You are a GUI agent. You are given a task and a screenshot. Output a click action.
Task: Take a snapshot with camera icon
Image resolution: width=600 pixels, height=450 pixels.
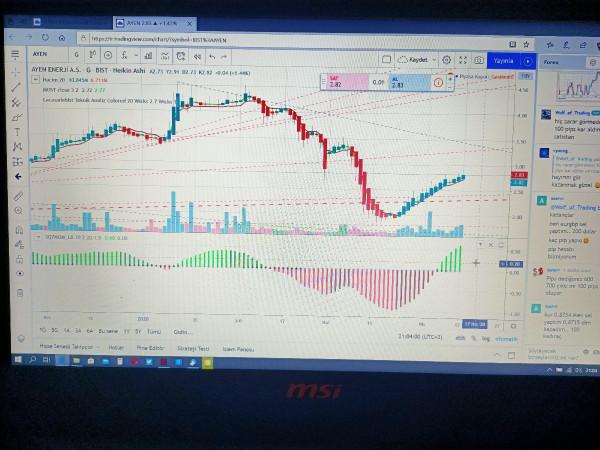pos(479,60)
